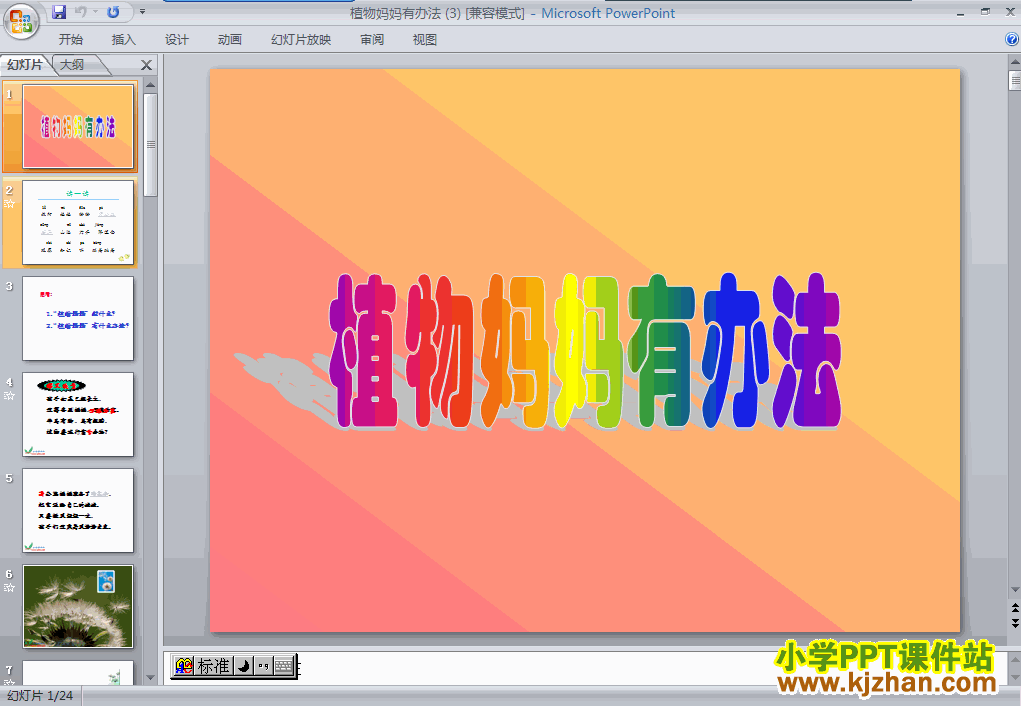The width and height of the screenshot is (1021, 706).
Task: Click the animation star beside slide 6
Action: point(9,587)
